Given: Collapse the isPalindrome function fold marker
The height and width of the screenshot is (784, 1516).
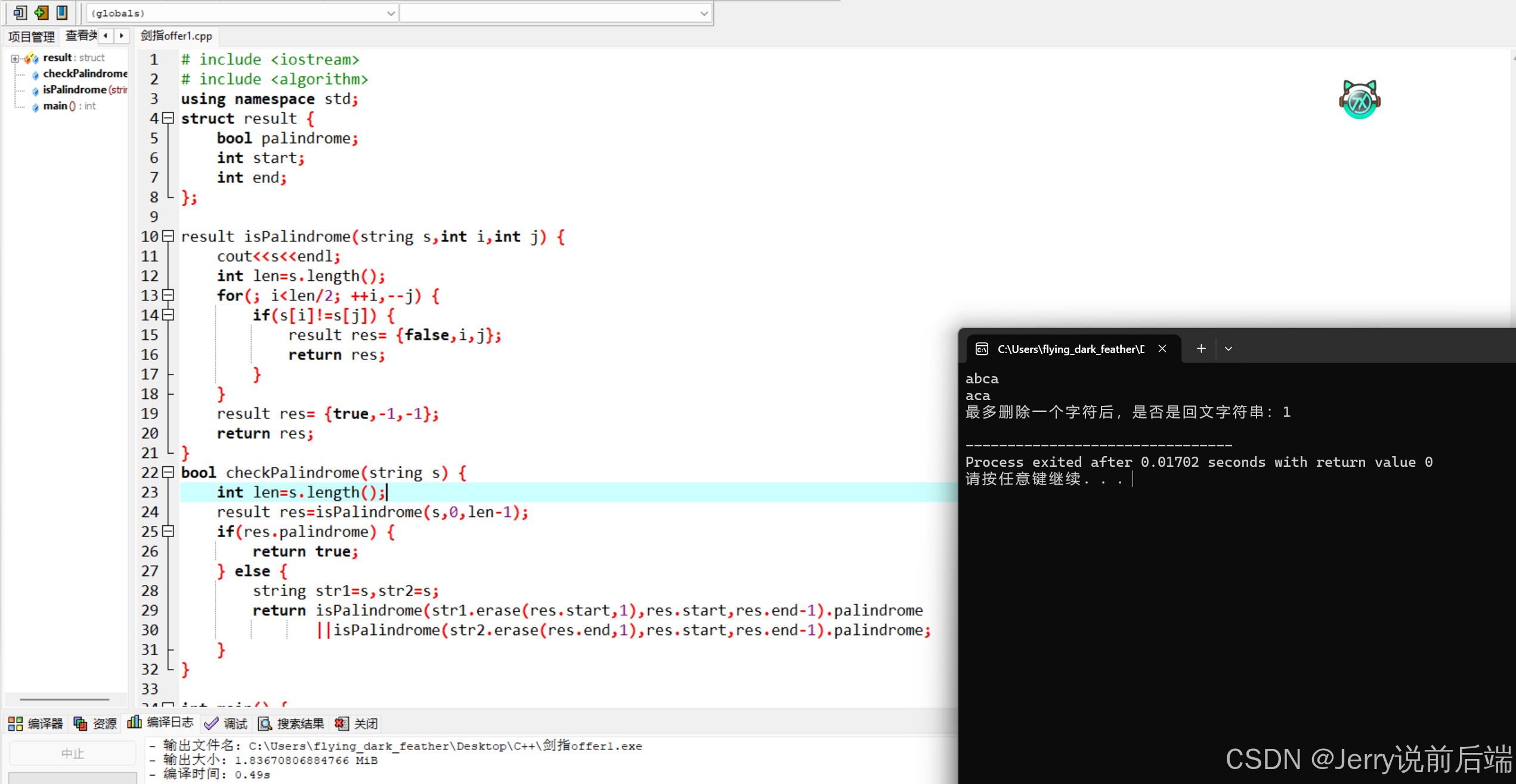Looking at the screenshot, I should [x=169, y=236].
